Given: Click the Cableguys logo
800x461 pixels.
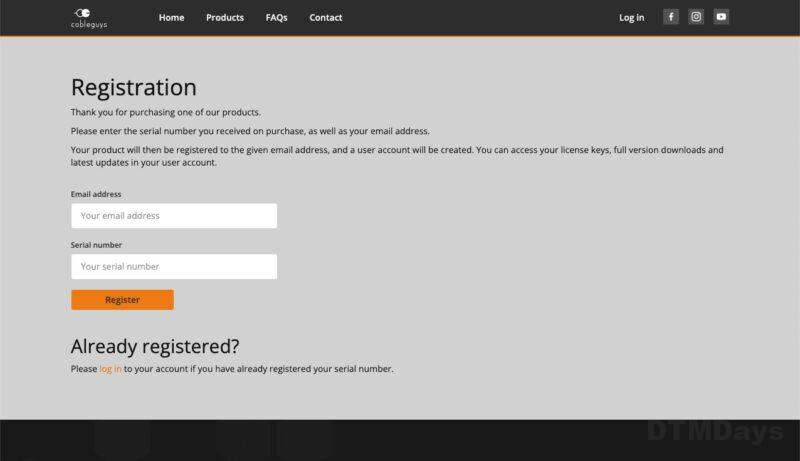Looking at the screenshot, I should click(89, 17).
